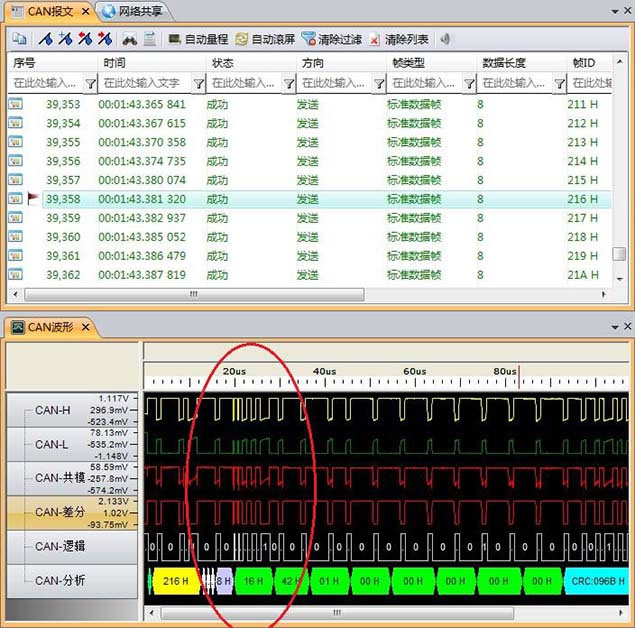Click the copy icon in the CAN message toolbar
This screenshot has width=635, height=628.
pyautogui.click(x=18, y=40)
